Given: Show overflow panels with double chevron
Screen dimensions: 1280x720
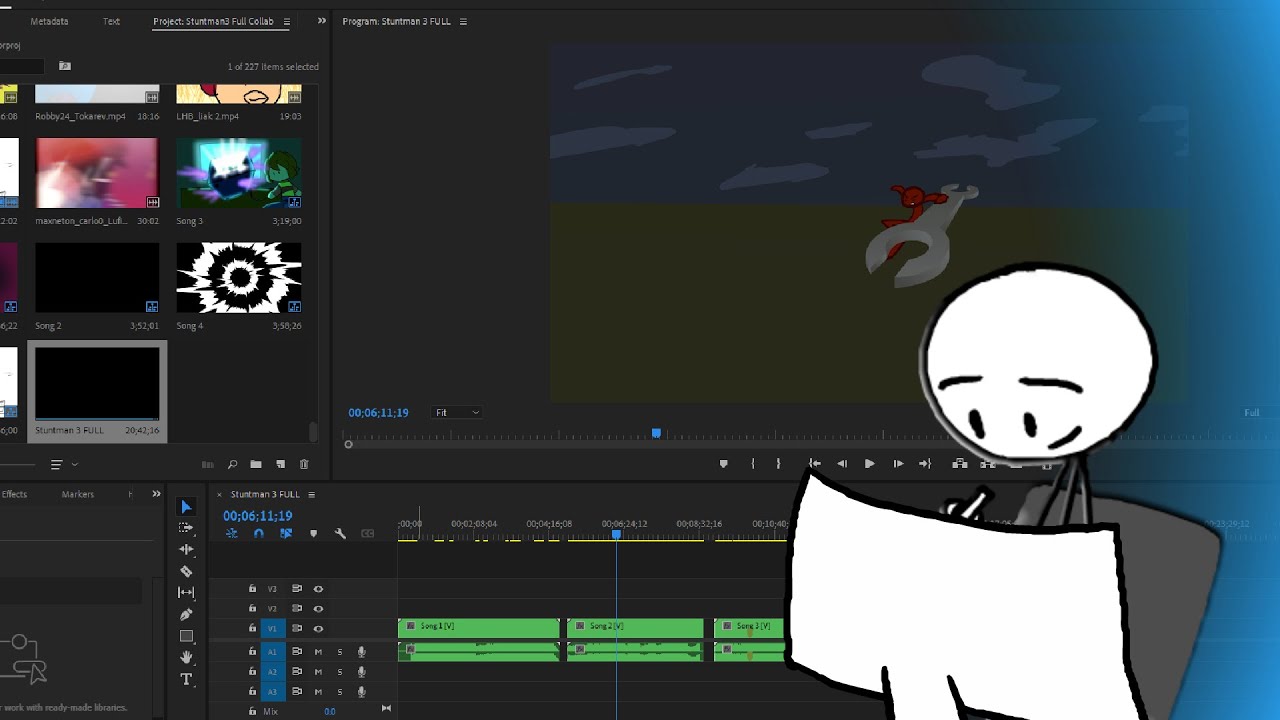Looking at the screenshot, I should coord(321,21).
